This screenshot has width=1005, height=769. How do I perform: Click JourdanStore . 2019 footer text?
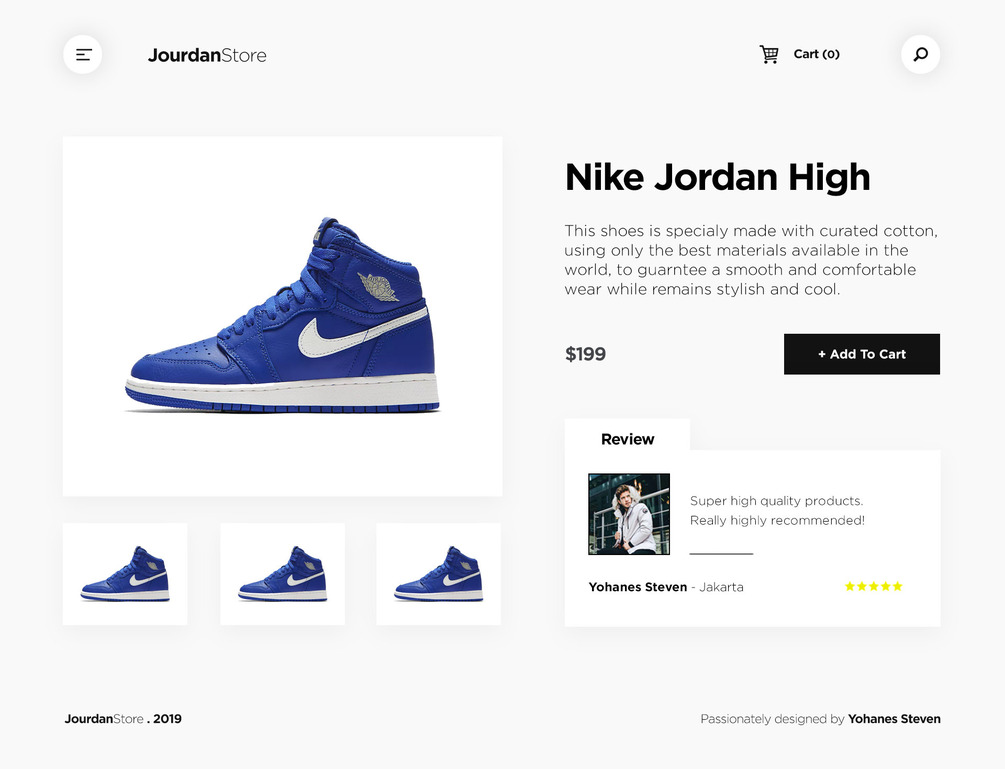pyautogui.click(x=123, y=719)
